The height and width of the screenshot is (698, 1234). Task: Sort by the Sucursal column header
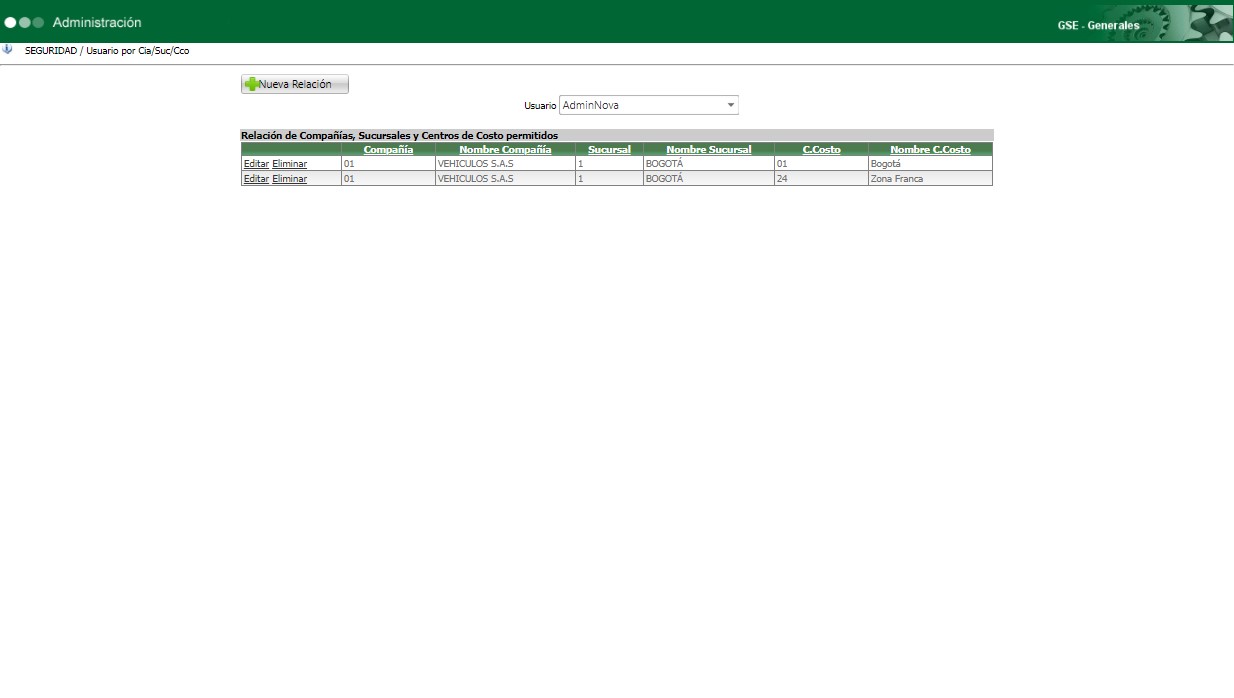609,149
